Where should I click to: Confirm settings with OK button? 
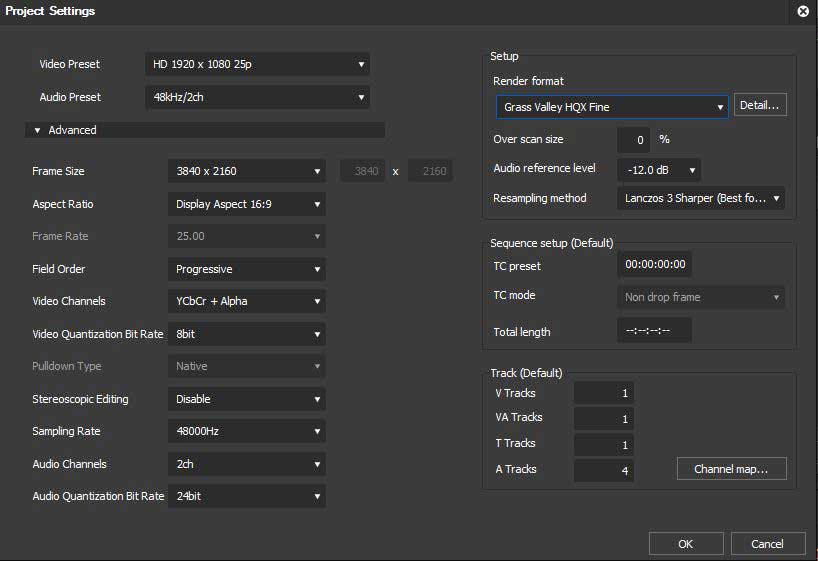[x=686, y=544]
